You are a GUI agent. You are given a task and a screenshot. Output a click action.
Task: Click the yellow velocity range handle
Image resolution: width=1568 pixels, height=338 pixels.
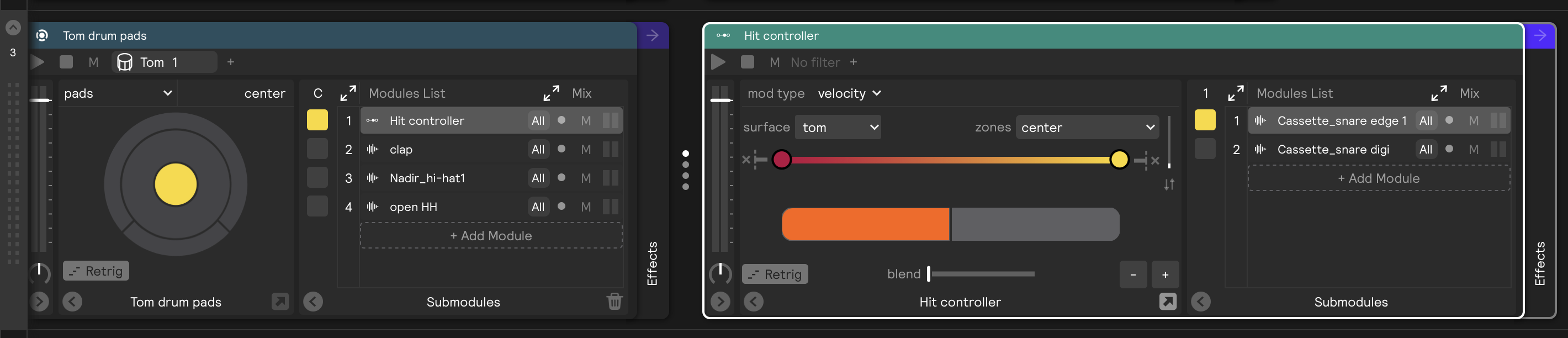click(1119, 160)
